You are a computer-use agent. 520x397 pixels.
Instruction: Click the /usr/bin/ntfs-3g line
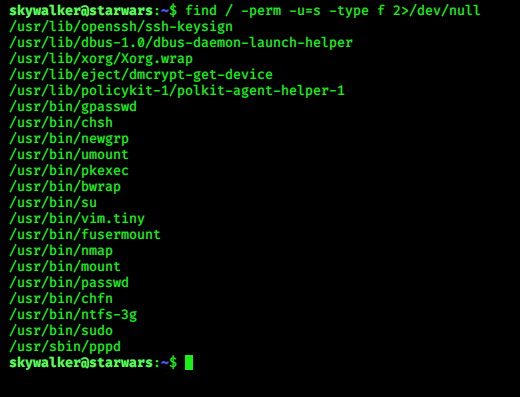[73, 315]
